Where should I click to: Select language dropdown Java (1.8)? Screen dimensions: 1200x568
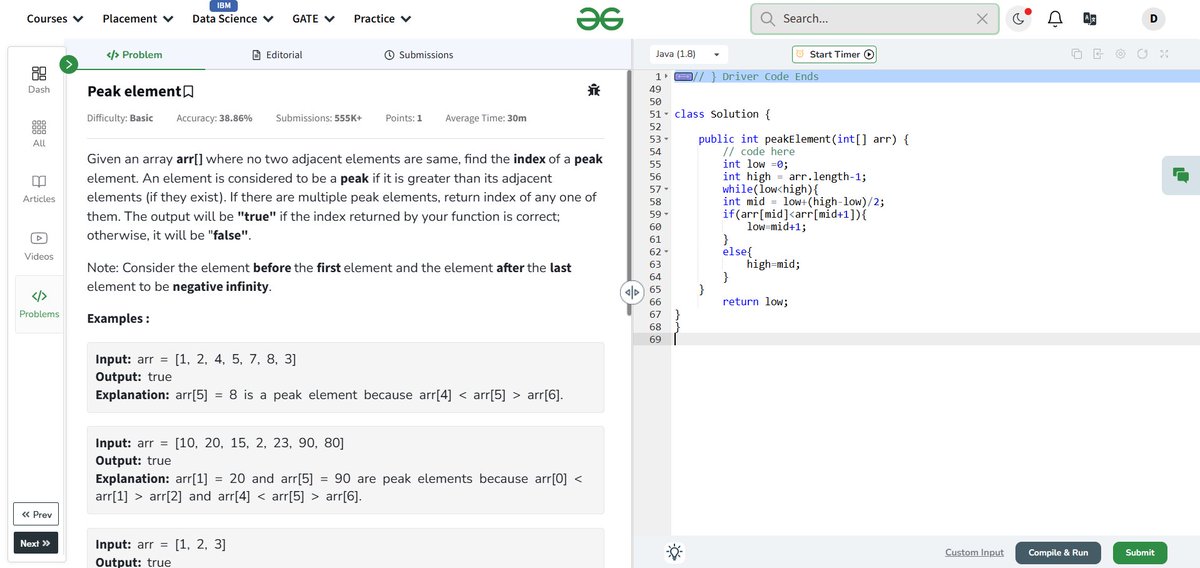[688, 54]
